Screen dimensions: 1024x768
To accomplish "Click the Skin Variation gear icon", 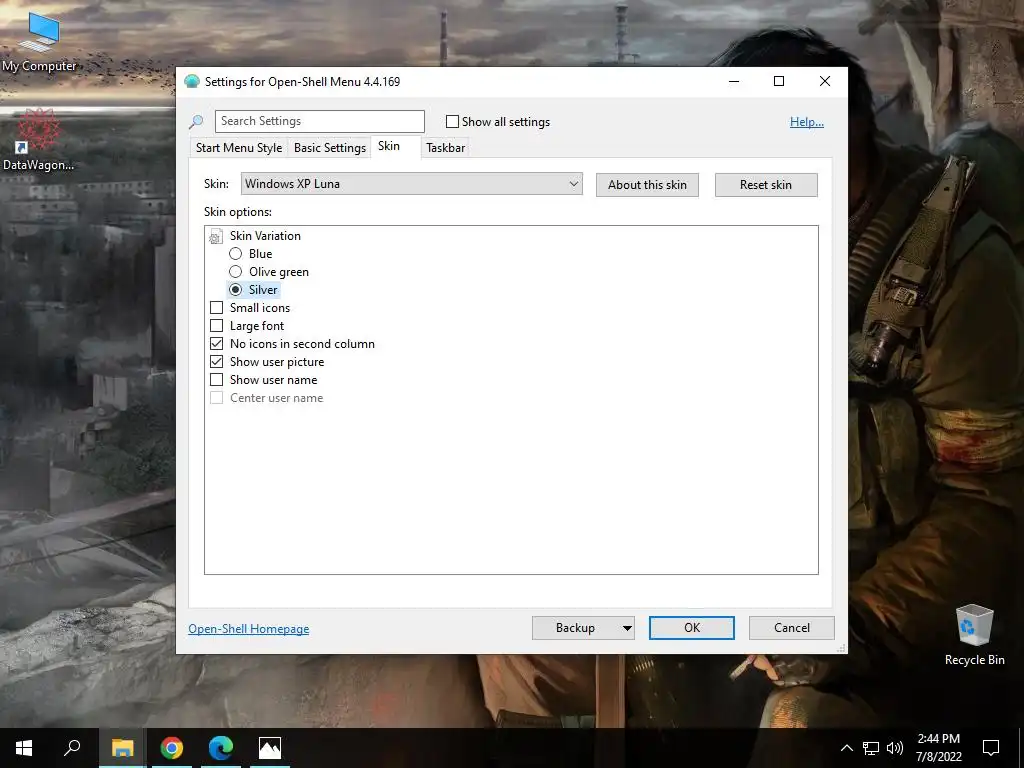I will [215, 236].
